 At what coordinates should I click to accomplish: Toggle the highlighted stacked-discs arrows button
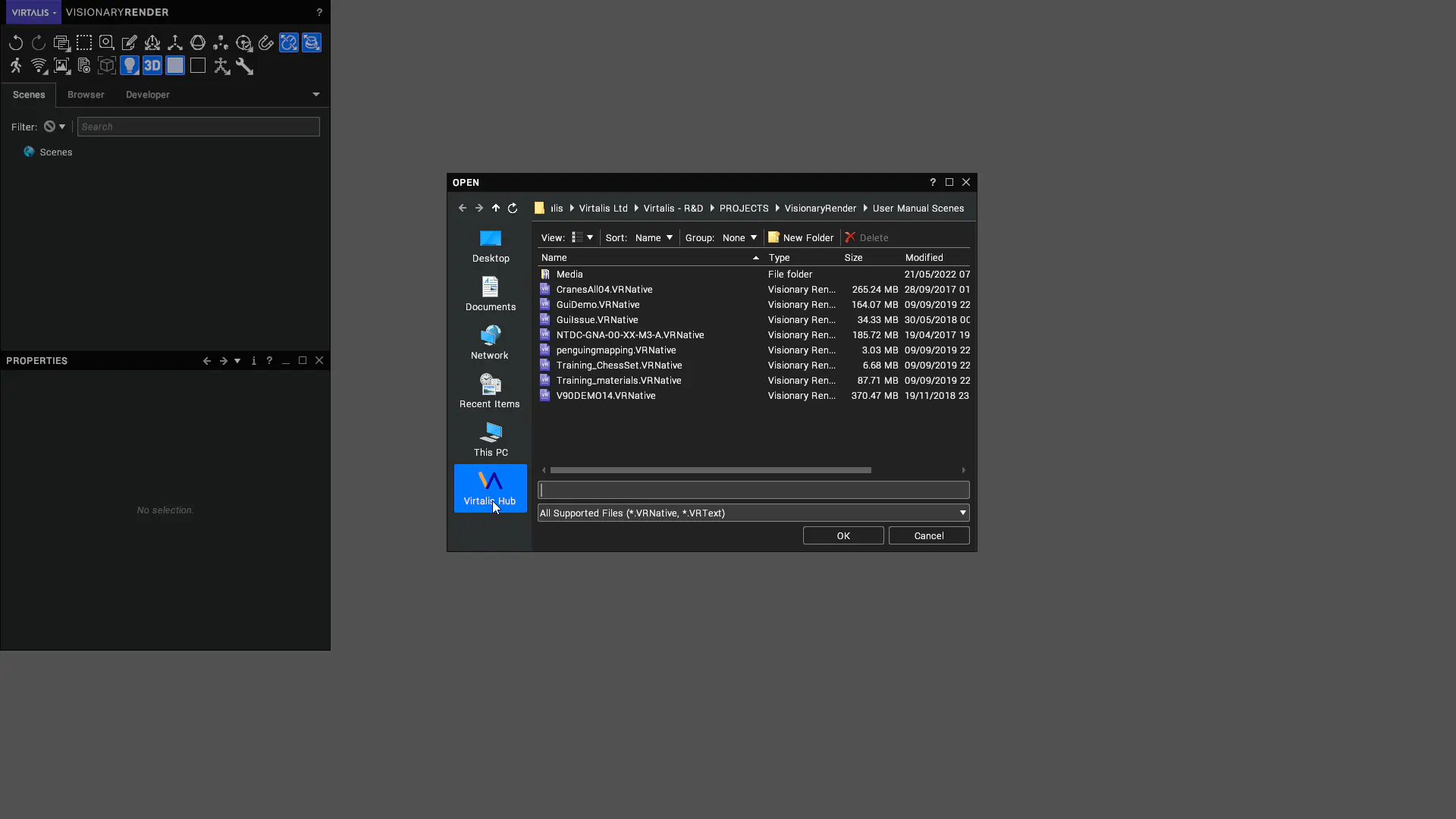pyautogui.click(x=312, y=43)
